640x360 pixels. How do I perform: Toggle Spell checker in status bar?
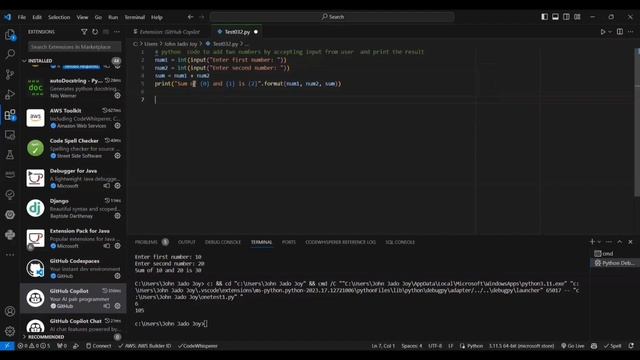click(612, 346)
